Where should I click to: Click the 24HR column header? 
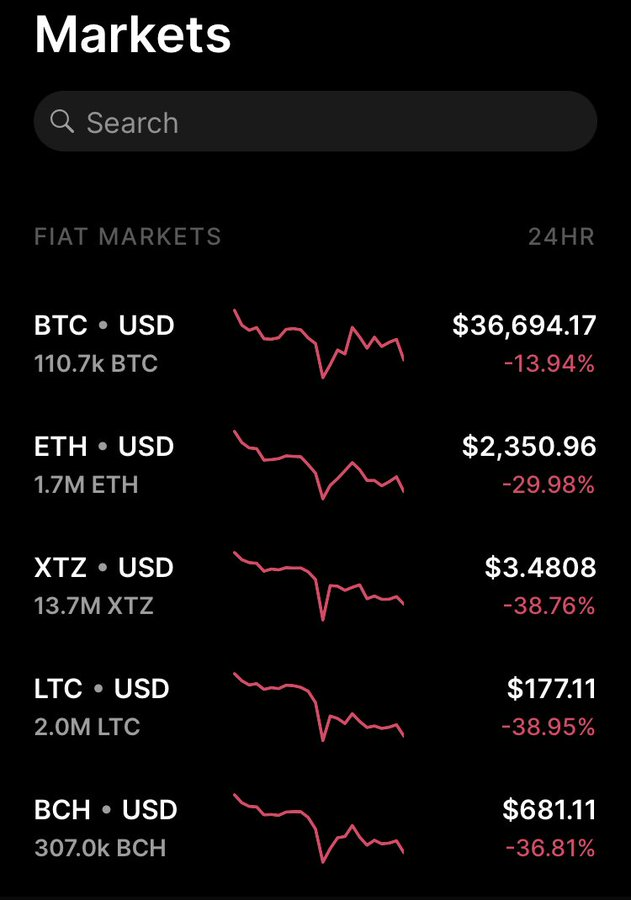tap(561, 236)
